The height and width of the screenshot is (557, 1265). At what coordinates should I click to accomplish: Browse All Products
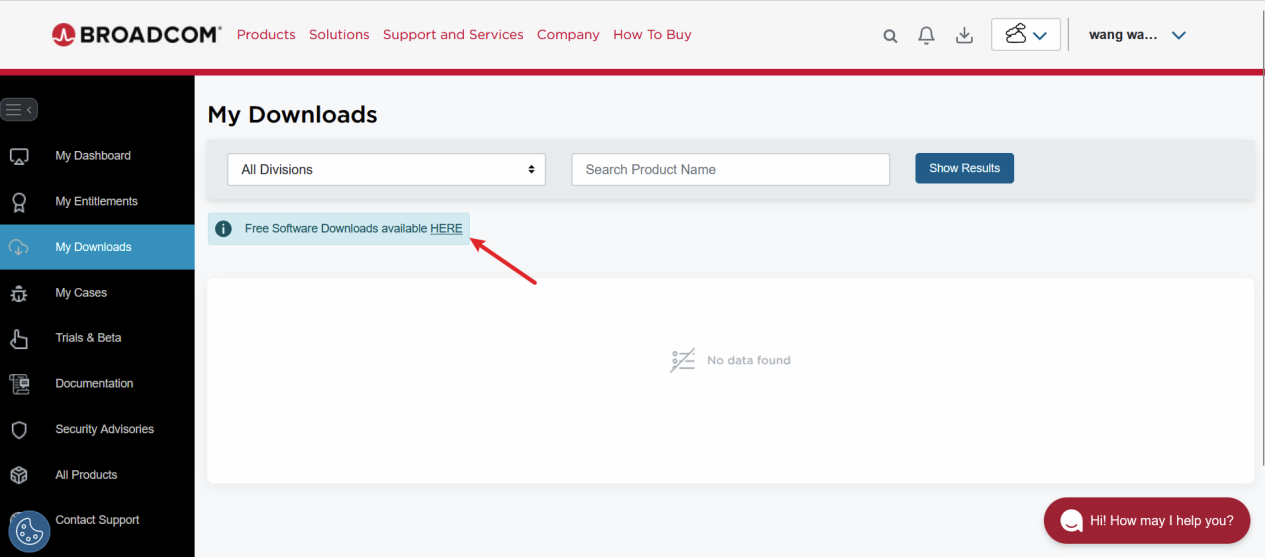[x=86, y=475]
